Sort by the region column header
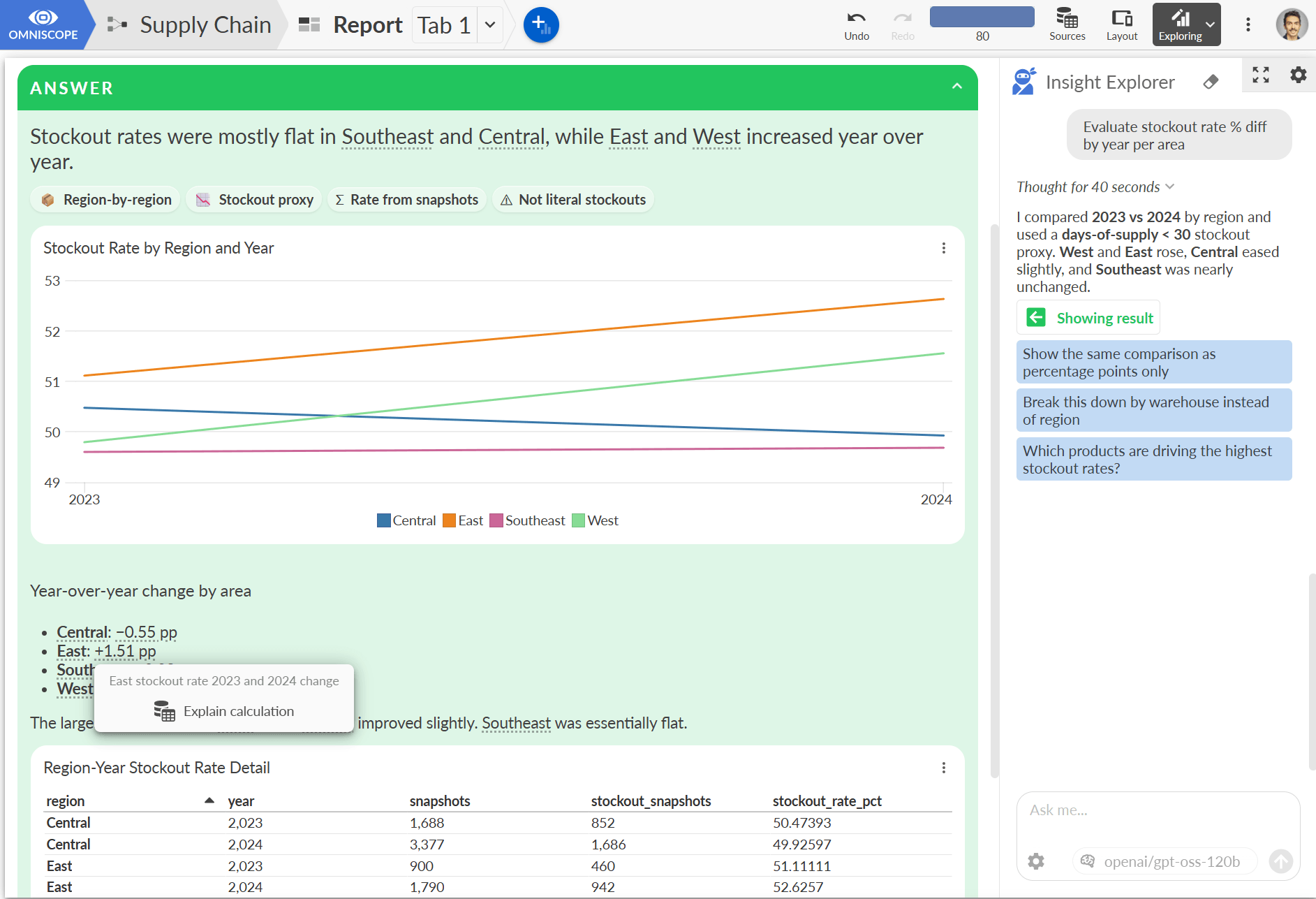 click(x=66, y=801)
